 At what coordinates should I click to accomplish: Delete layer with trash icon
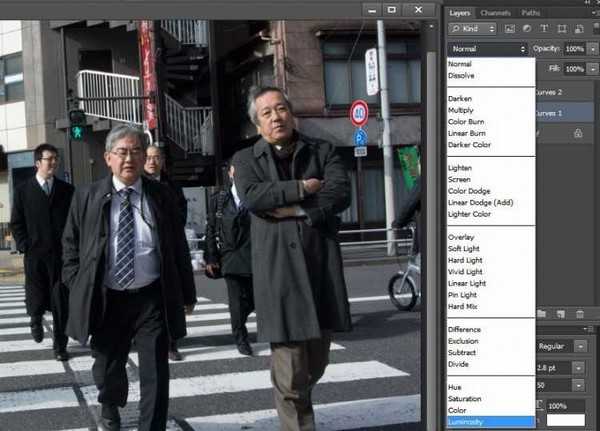point(580,314)
